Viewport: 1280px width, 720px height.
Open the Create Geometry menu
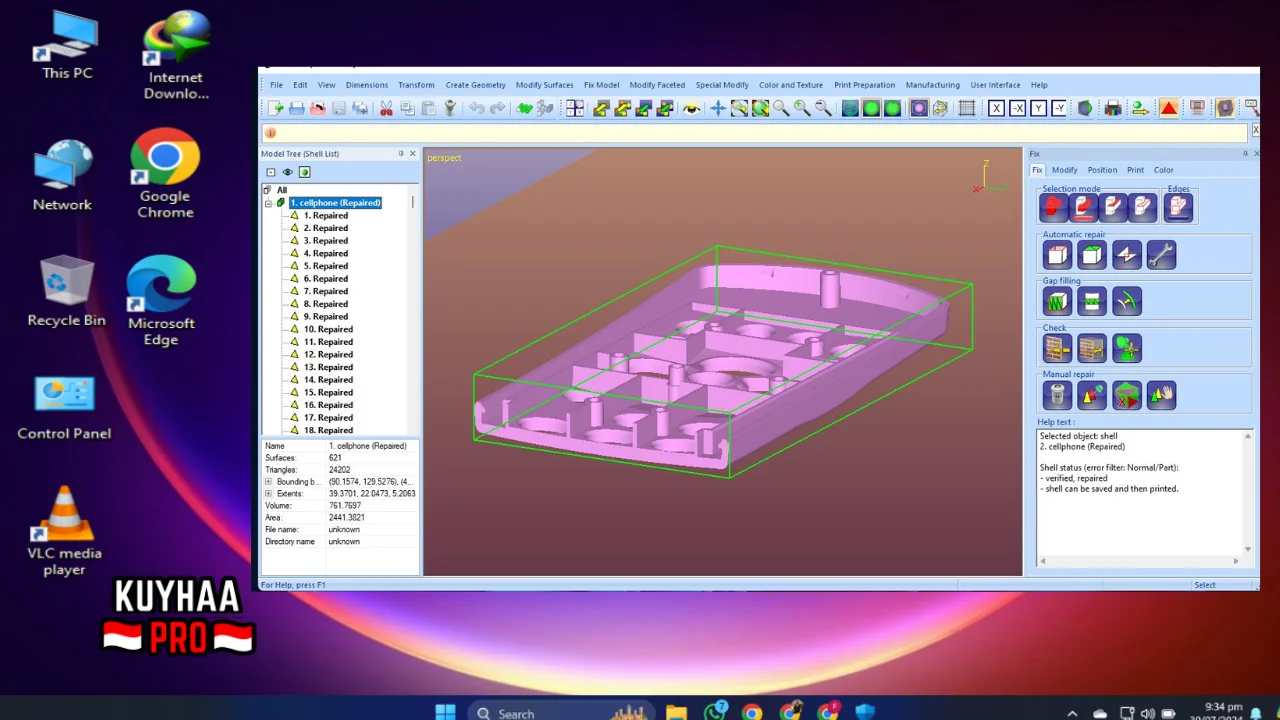476,85
